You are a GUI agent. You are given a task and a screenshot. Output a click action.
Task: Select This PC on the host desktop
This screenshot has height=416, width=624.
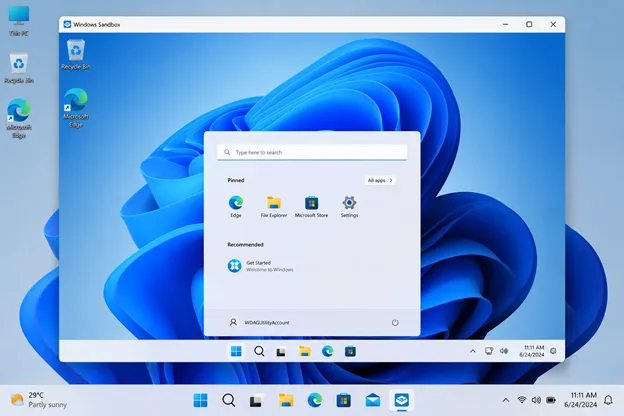19,21
